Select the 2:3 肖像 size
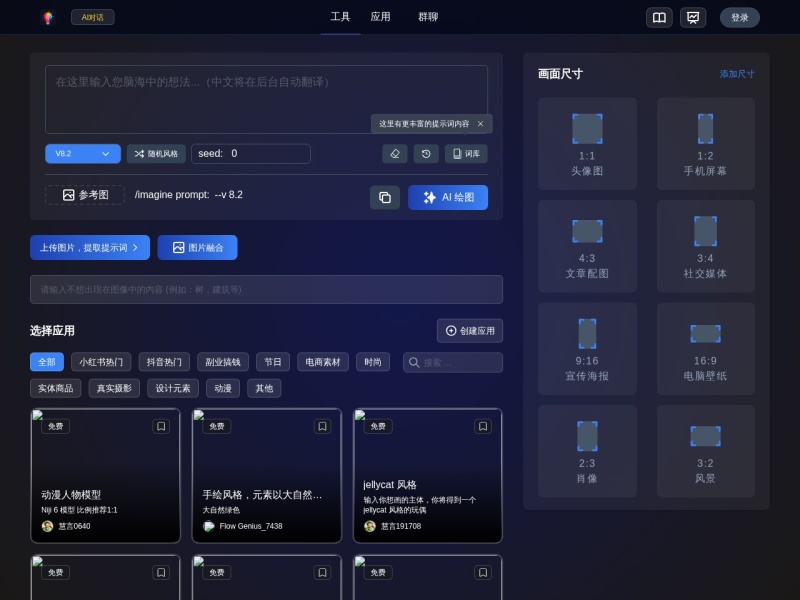This screenshot has width=800, height=600. (x=587, y=452)
